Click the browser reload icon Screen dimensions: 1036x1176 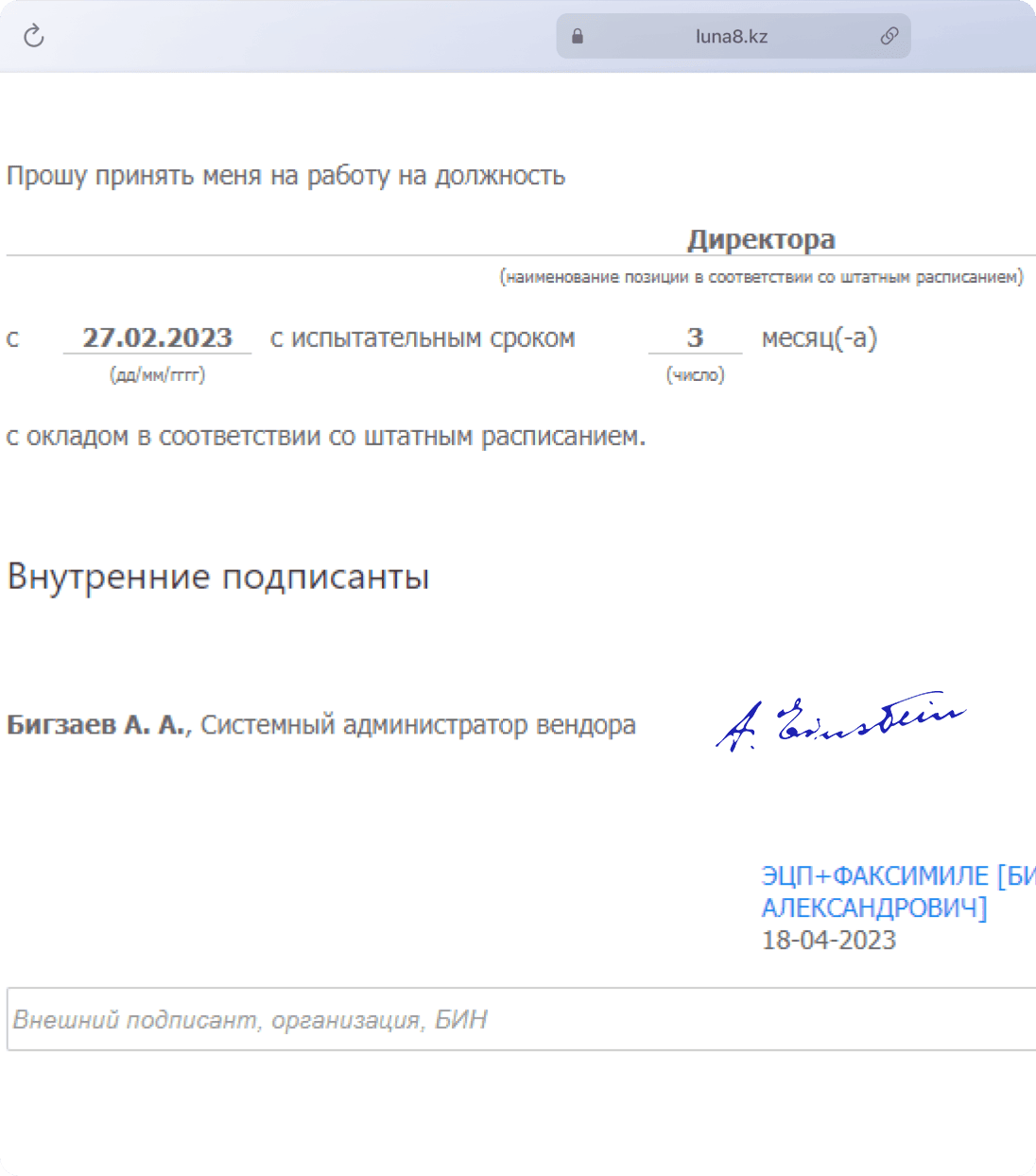click(x=34, y=36)
